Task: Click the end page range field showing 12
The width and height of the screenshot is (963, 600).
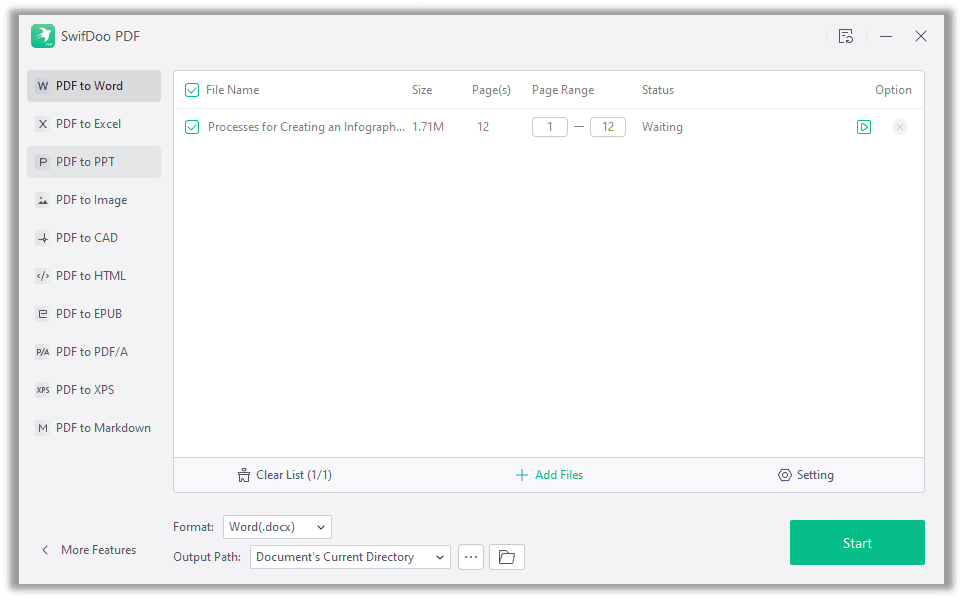Action: tap(608, 127)
